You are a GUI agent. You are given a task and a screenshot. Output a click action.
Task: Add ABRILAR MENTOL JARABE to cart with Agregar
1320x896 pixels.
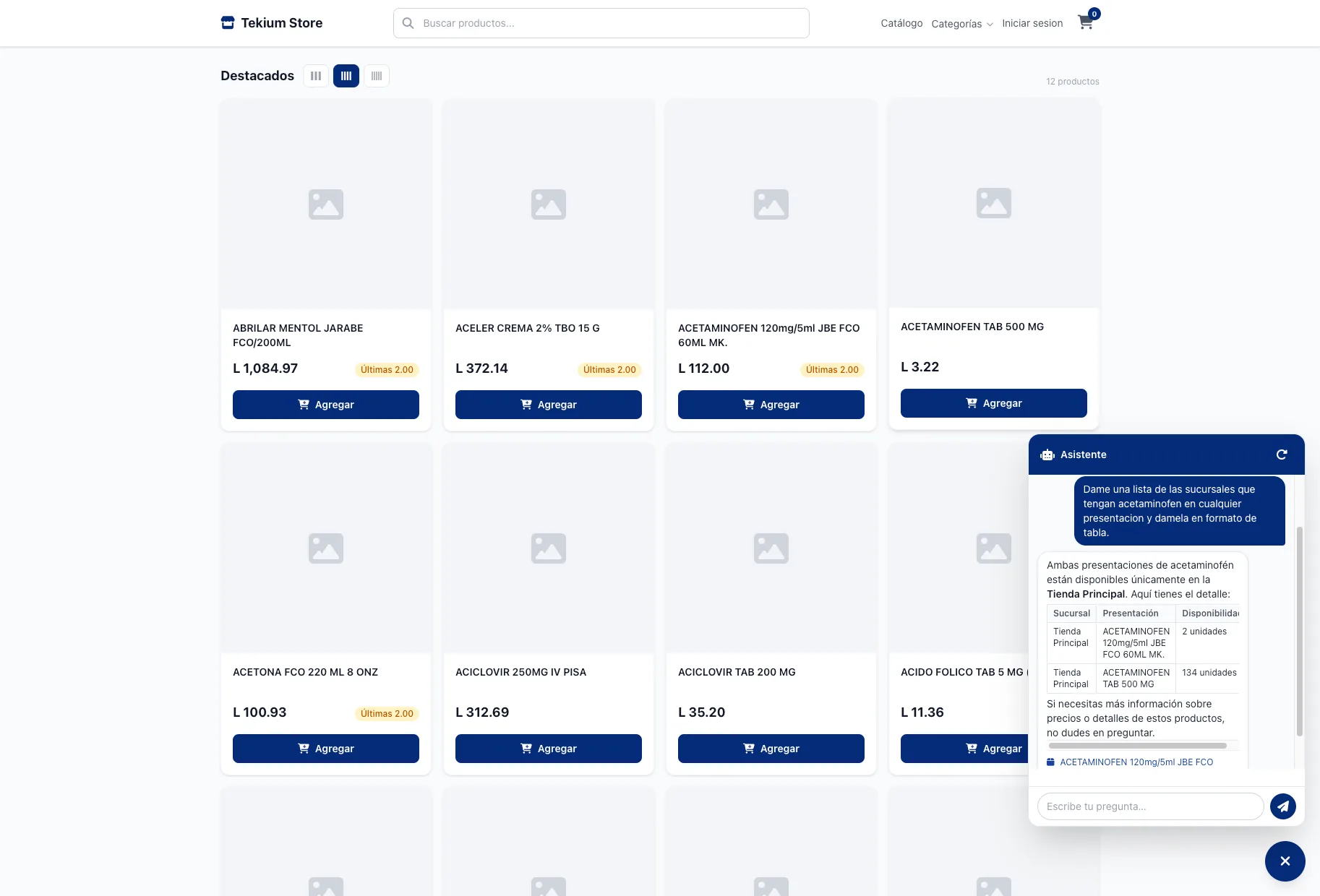tap(326, 405)
